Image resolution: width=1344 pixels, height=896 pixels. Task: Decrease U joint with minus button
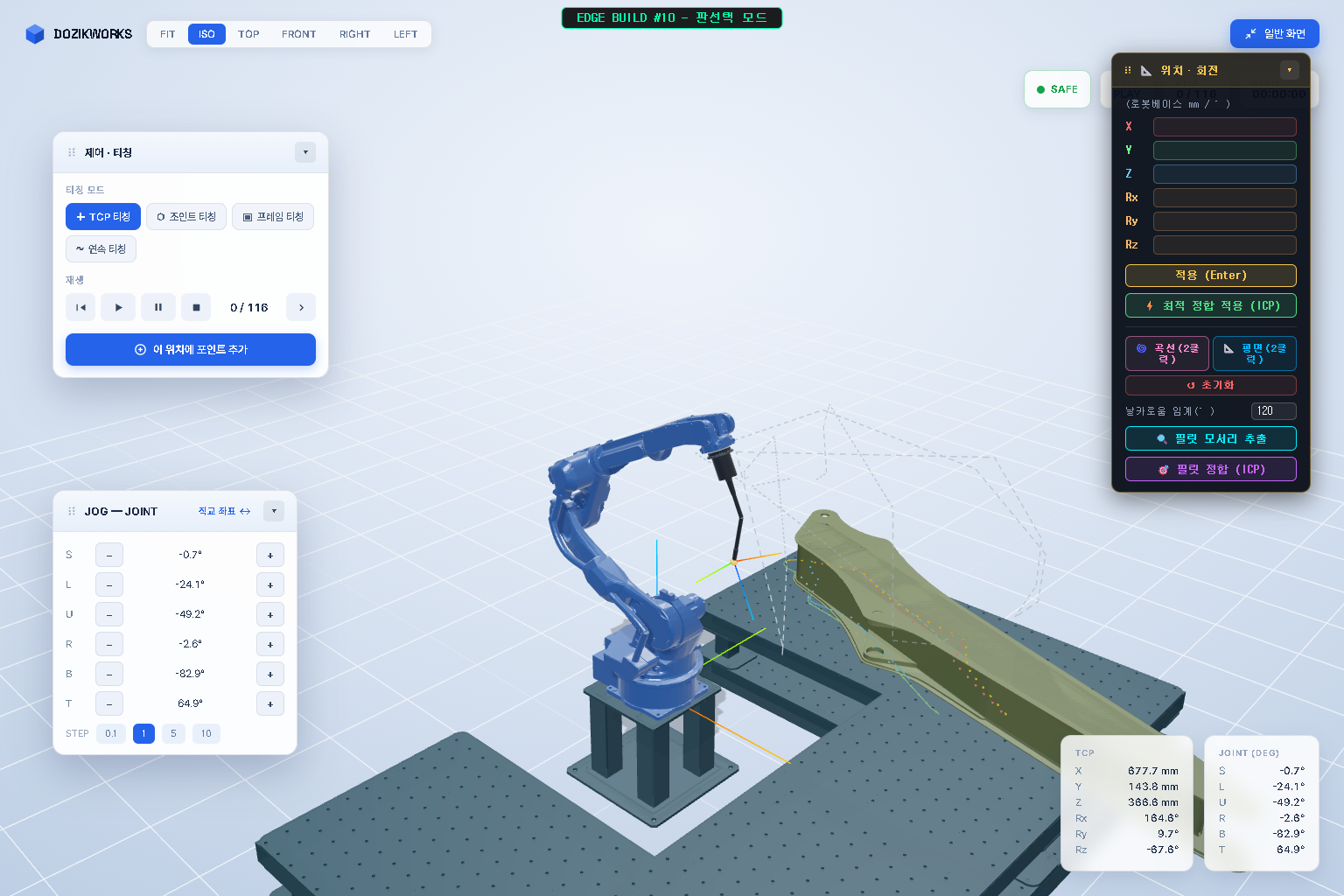click(109, 614)
